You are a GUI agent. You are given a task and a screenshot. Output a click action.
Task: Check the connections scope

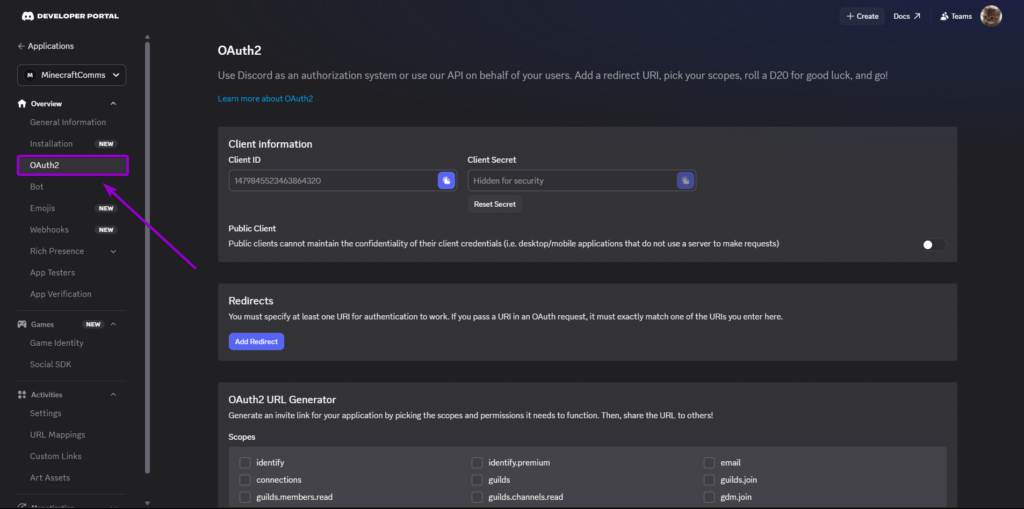tap(245, 480)
